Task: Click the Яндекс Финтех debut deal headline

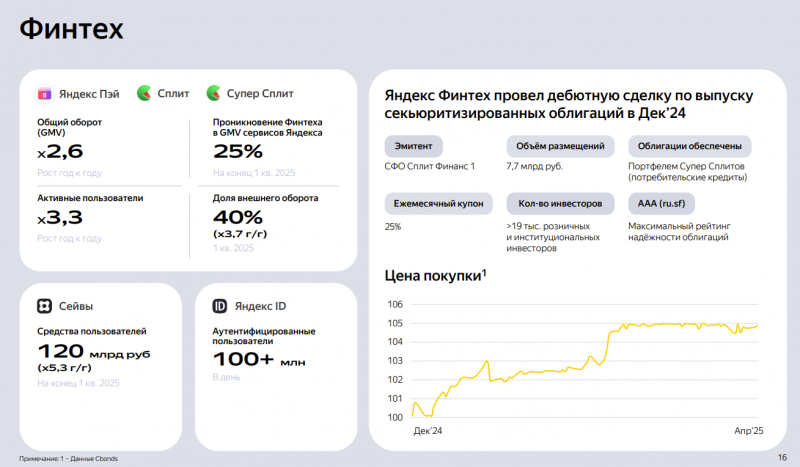Action: tap(568, 104)
